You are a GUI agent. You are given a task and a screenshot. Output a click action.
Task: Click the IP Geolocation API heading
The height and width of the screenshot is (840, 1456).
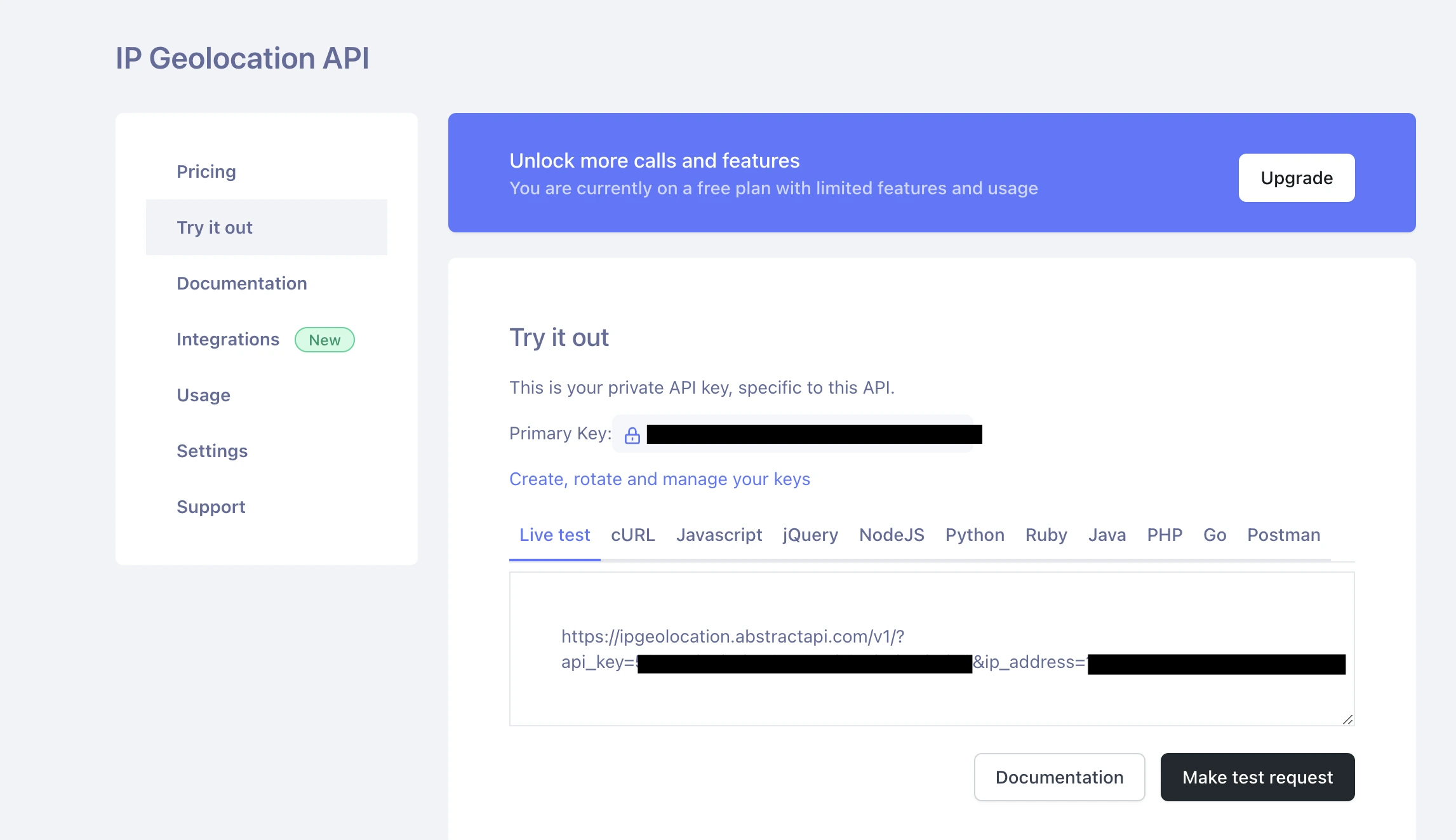[242, 58]
